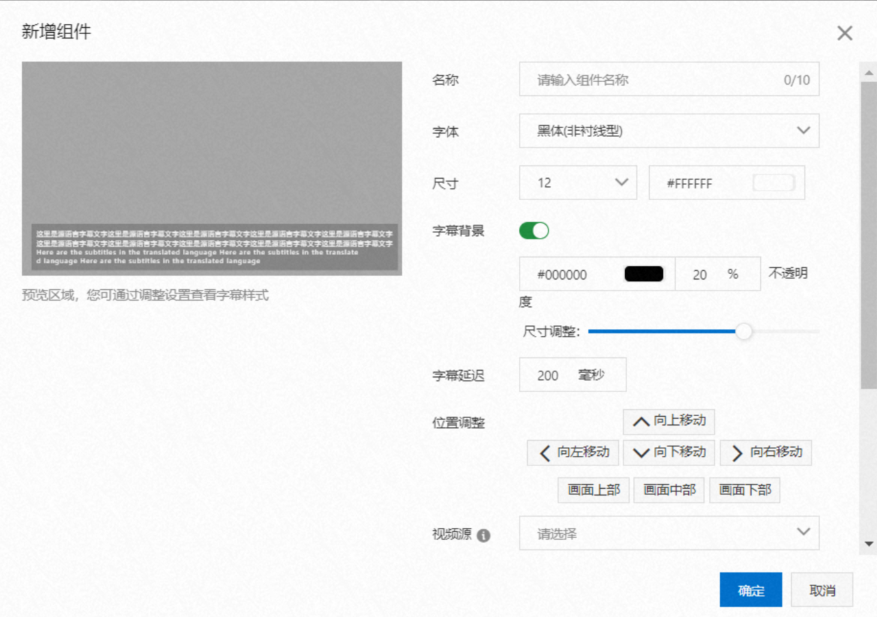Viewport: 877px width, 617px height.
Task: Select 画面中部 position option
Action: coord(668,490)
